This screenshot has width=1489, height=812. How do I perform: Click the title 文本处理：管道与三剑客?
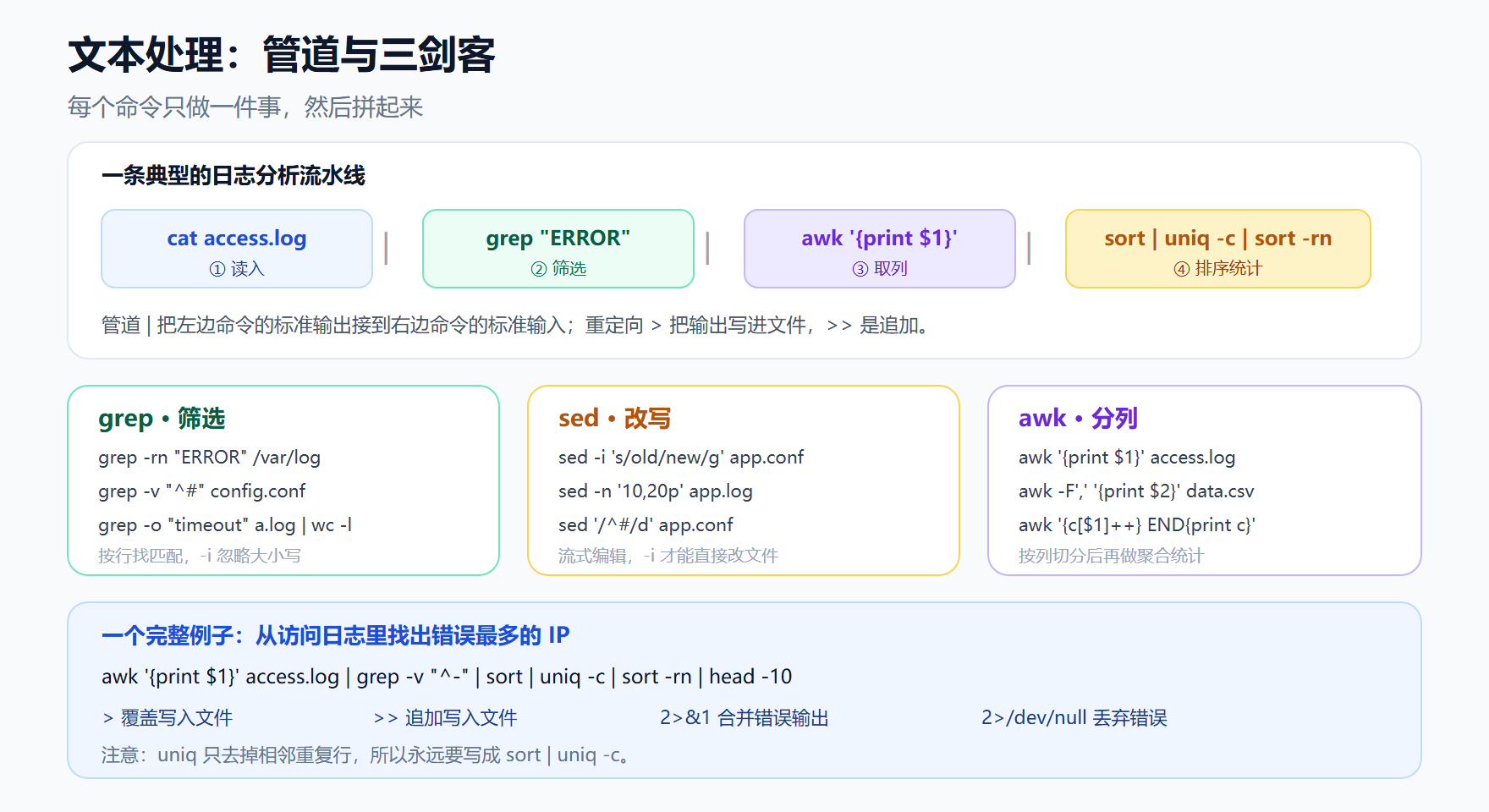(281, 55)
